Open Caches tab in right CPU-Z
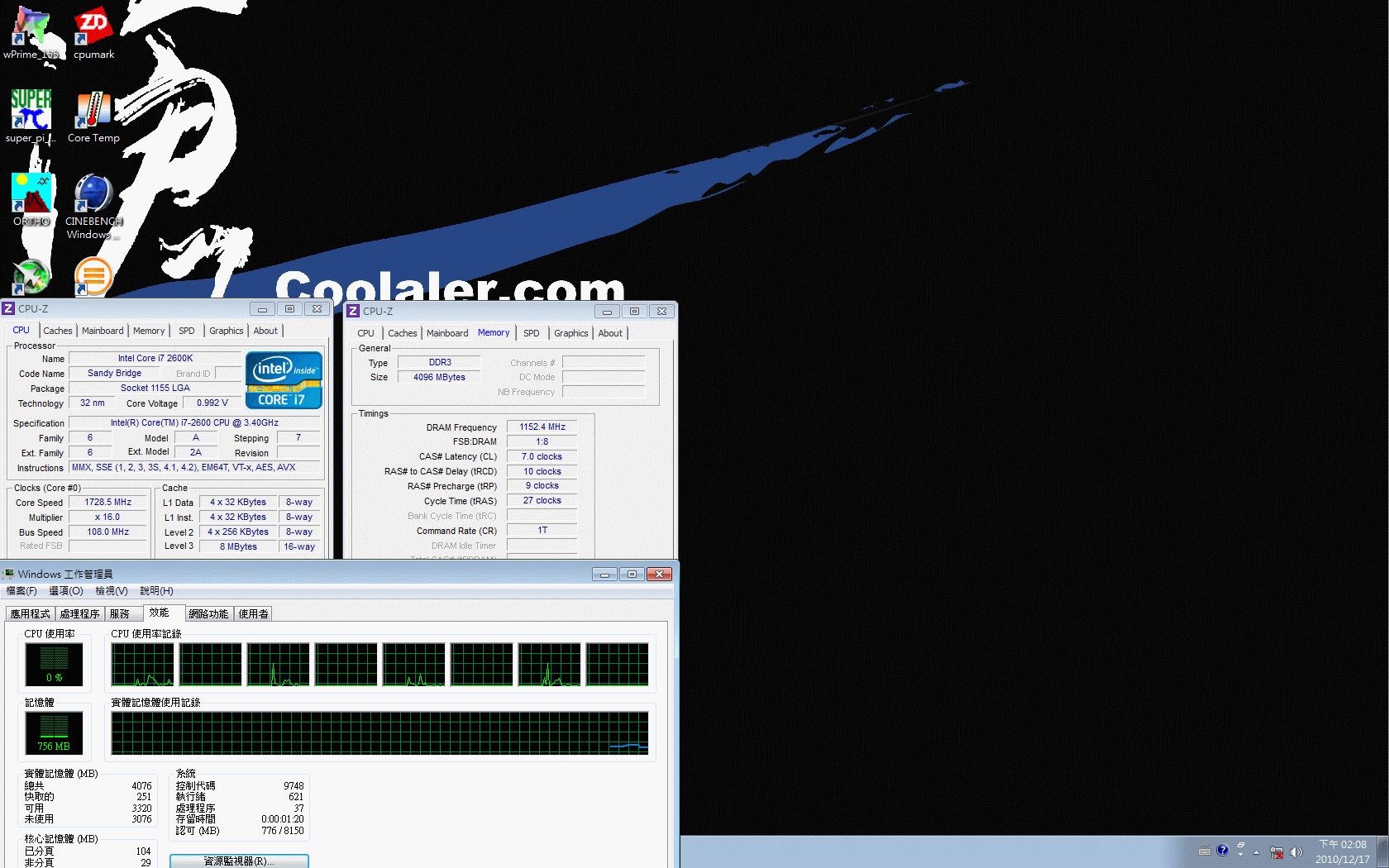 pos(403,333)
